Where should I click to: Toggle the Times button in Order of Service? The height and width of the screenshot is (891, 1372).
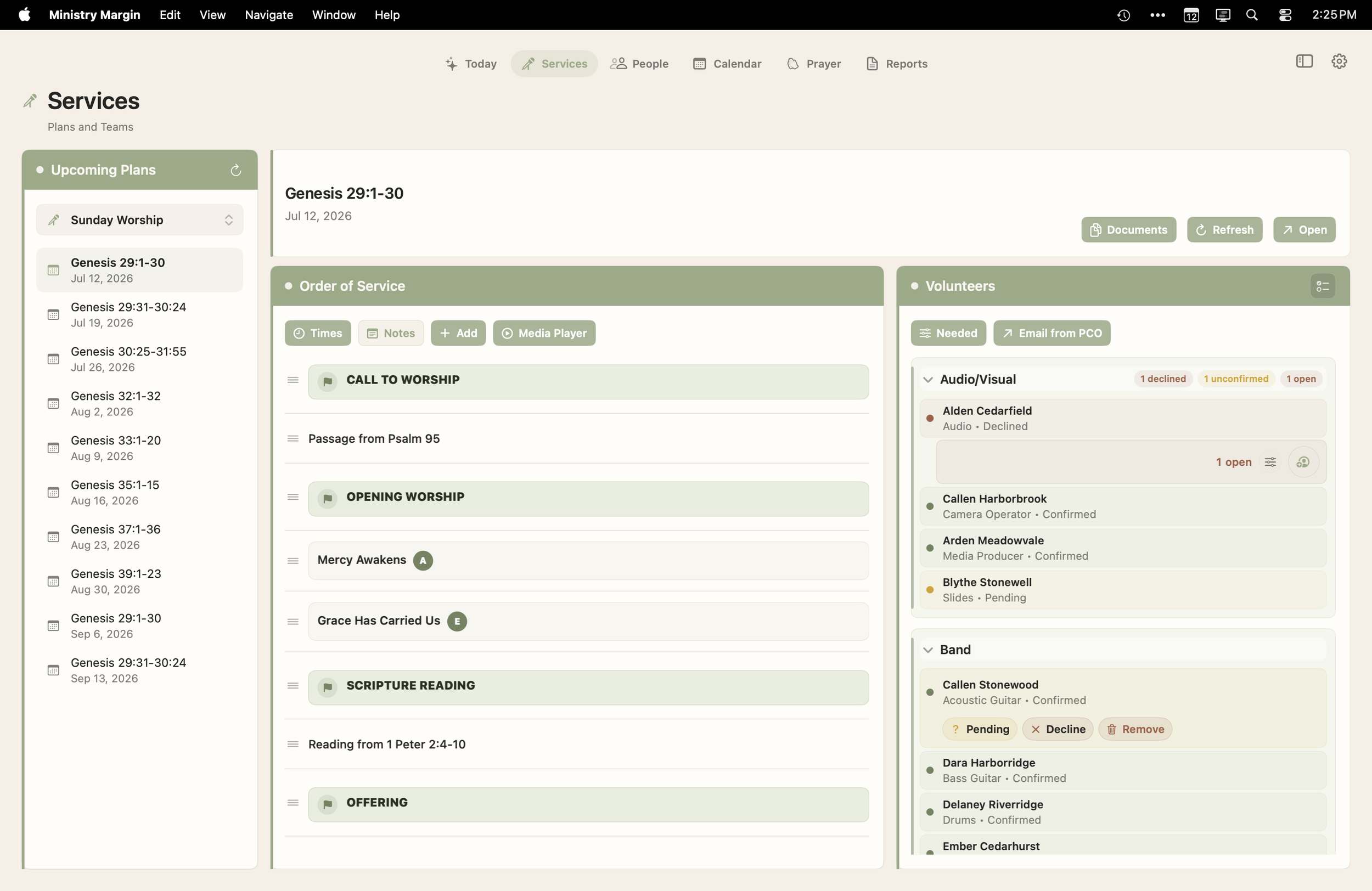(x=318, y=333)
